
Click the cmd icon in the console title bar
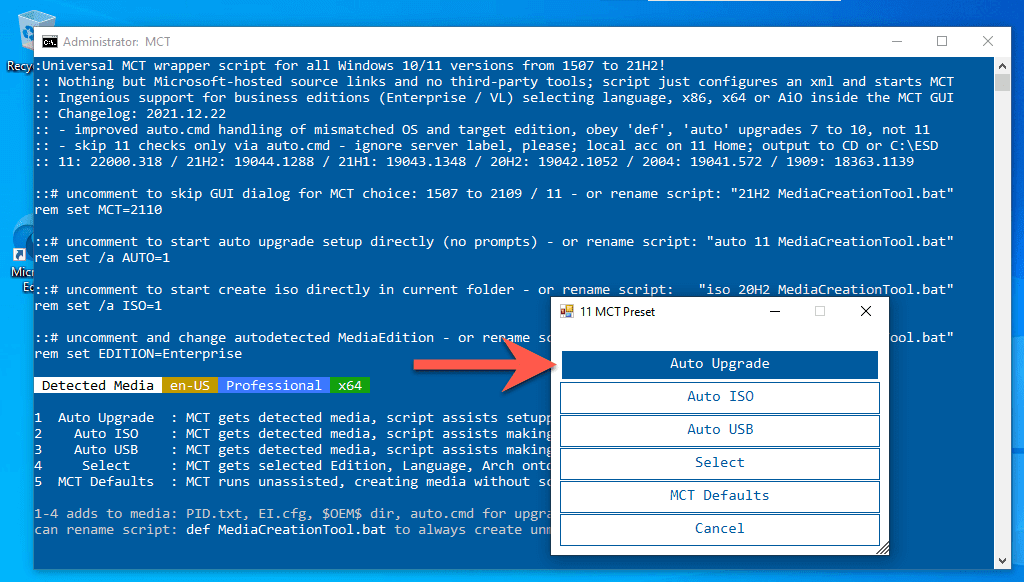pos(49,41)
